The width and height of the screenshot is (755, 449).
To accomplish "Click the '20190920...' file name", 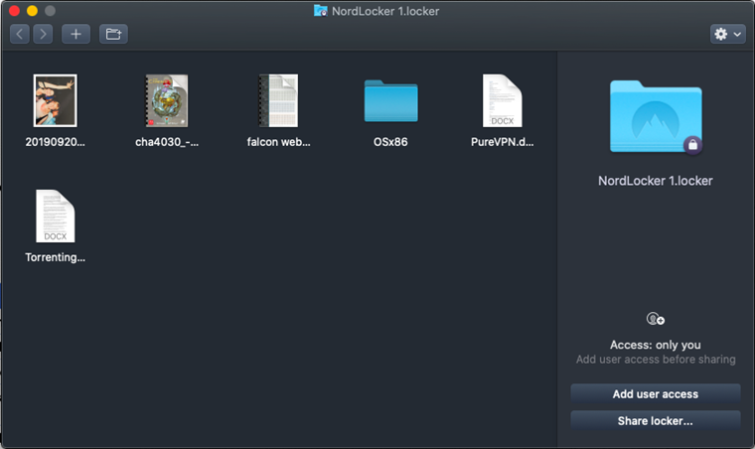I will pos(55,142).
